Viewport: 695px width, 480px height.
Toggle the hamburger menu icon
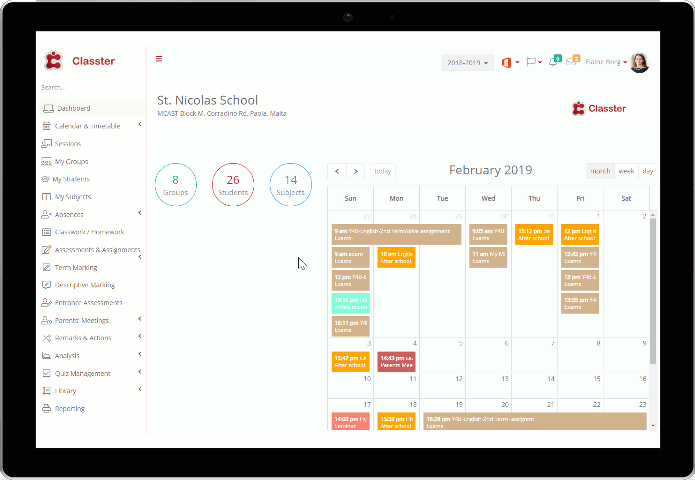(x=159, y=59)
